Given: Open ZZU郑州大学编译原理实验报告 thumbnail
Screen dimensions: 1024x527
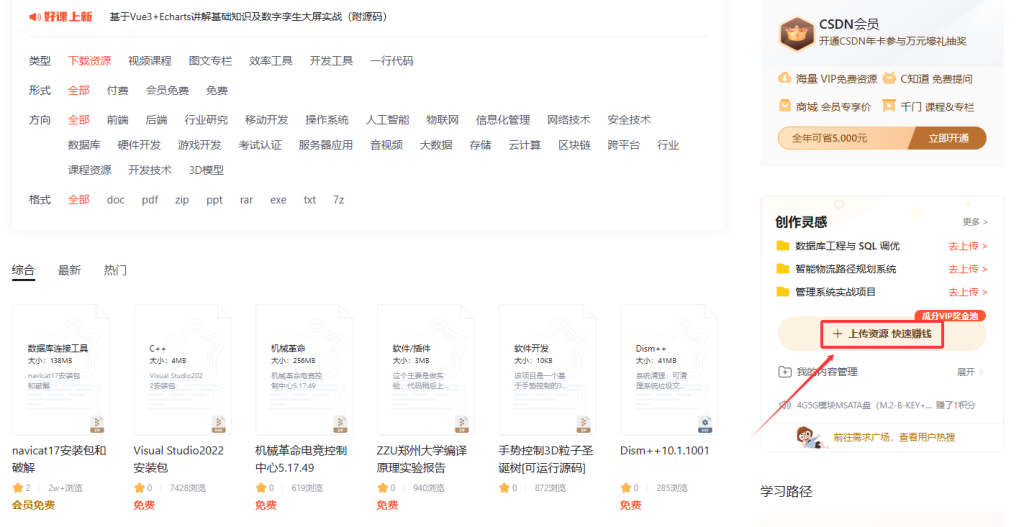Looking at the screenshot, I should pyautogui.click(x=426, y=370).
